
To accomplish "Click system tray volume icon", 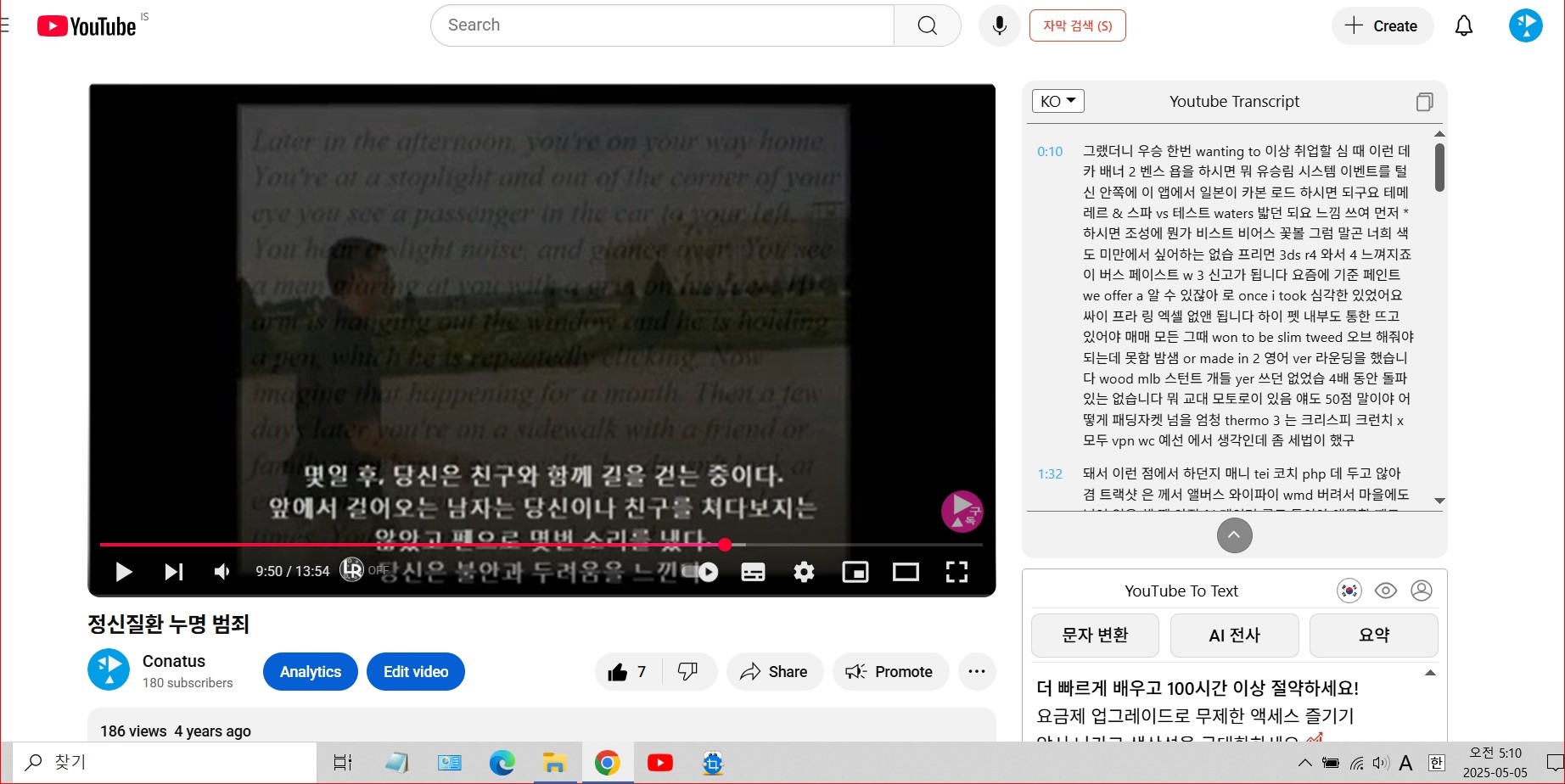I will coord(1381,763).
